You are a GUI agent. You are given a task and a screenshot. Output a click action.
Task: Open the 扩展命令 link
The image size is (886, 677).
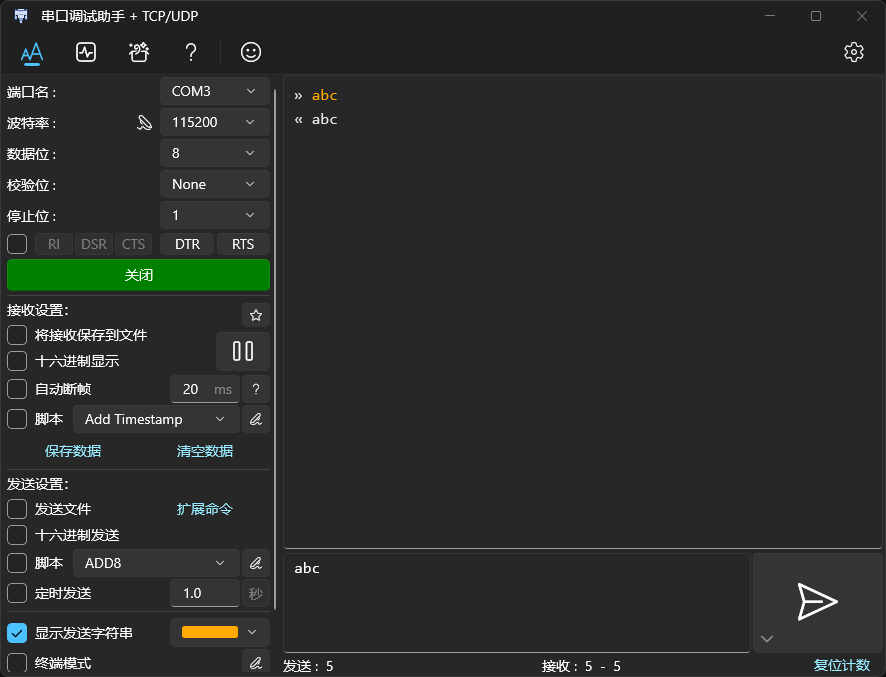(205, 509)
